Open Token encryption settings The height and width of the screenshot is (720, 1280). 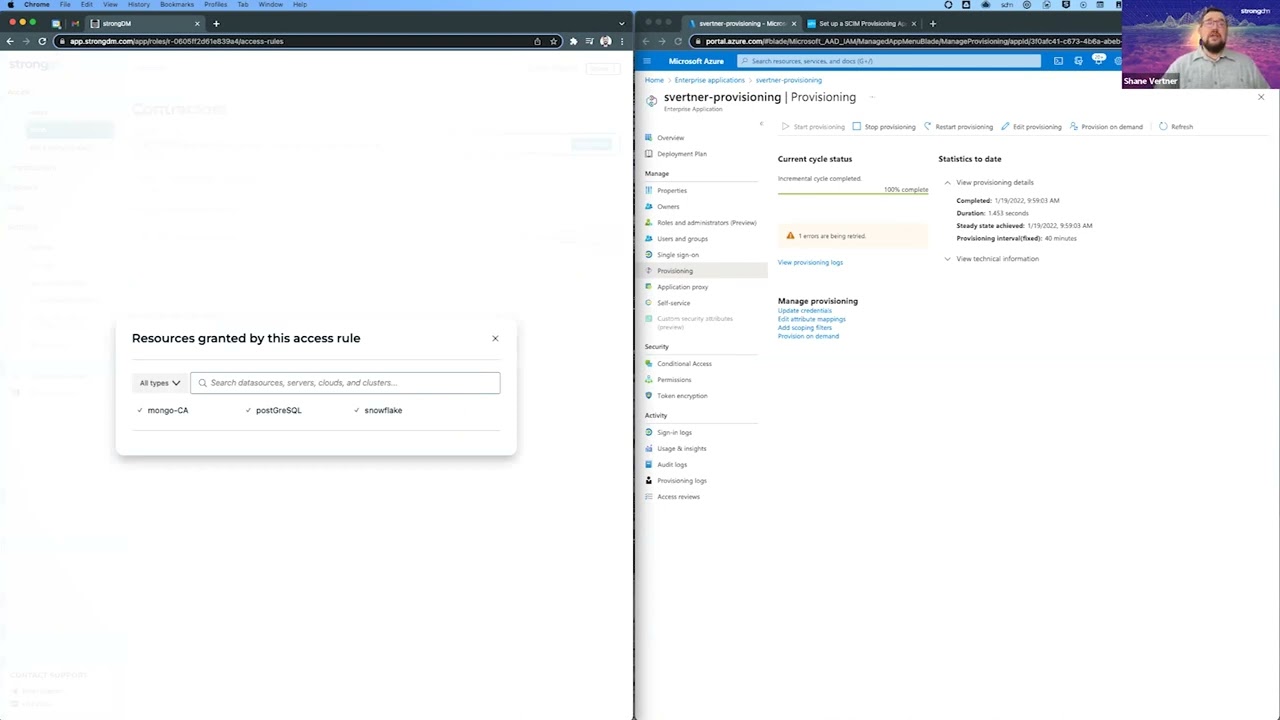coord(682,396)
